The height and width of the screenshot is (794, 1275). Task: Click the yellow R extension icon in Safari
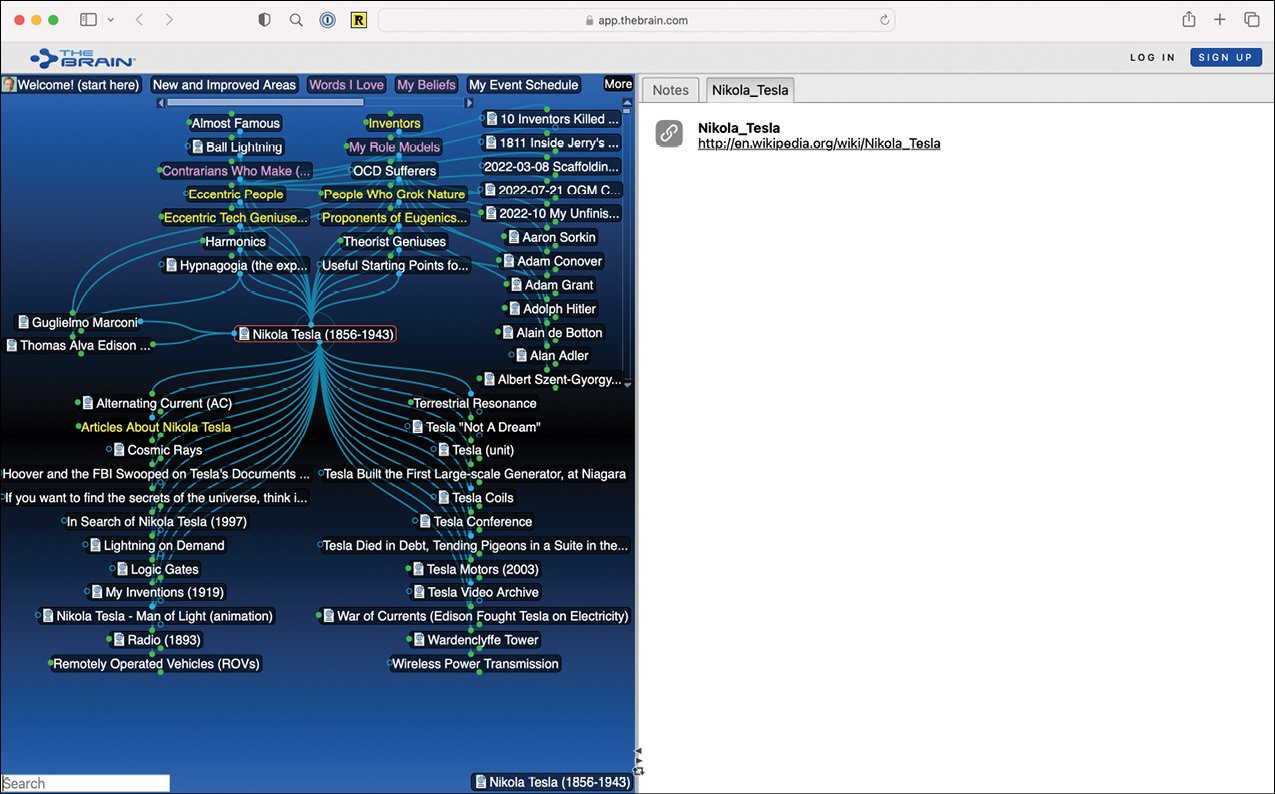[x=358, y=19]
